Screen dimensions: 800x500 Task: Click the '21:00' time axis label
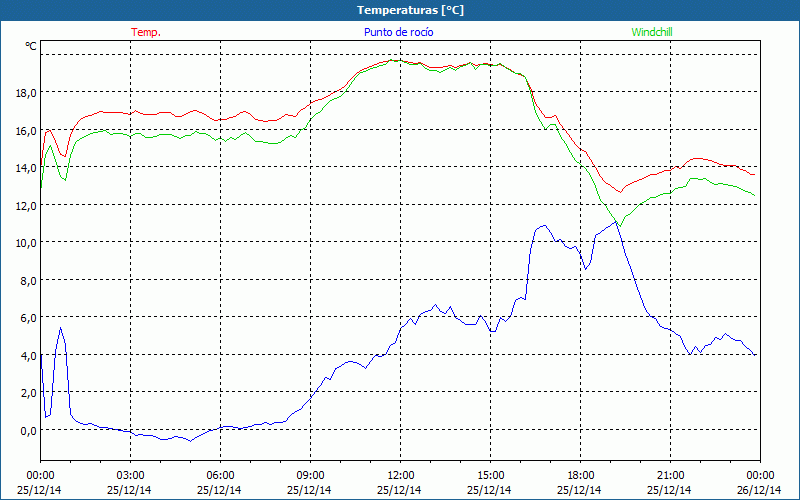point(670,476)
